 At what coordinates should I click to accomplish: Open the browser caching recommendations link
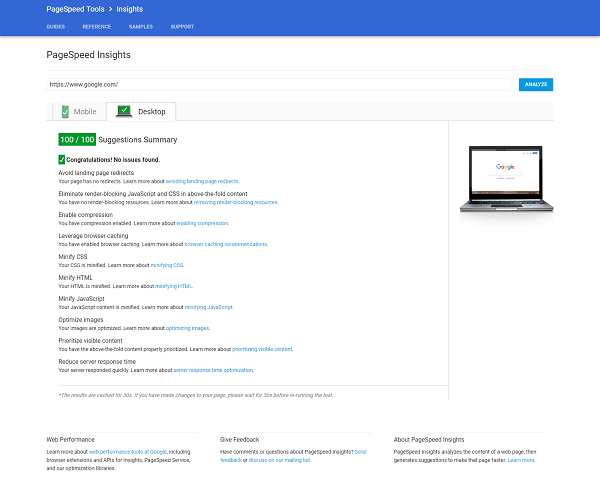[226, 244]
